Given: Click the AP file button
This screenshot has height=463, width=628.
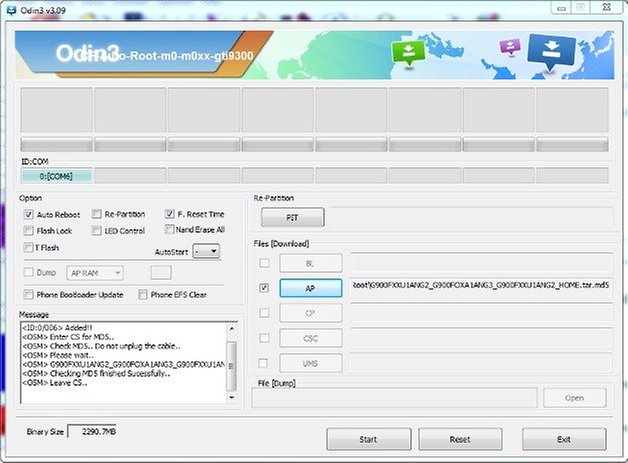Looking at the screenshot, I should click(311, 288).
